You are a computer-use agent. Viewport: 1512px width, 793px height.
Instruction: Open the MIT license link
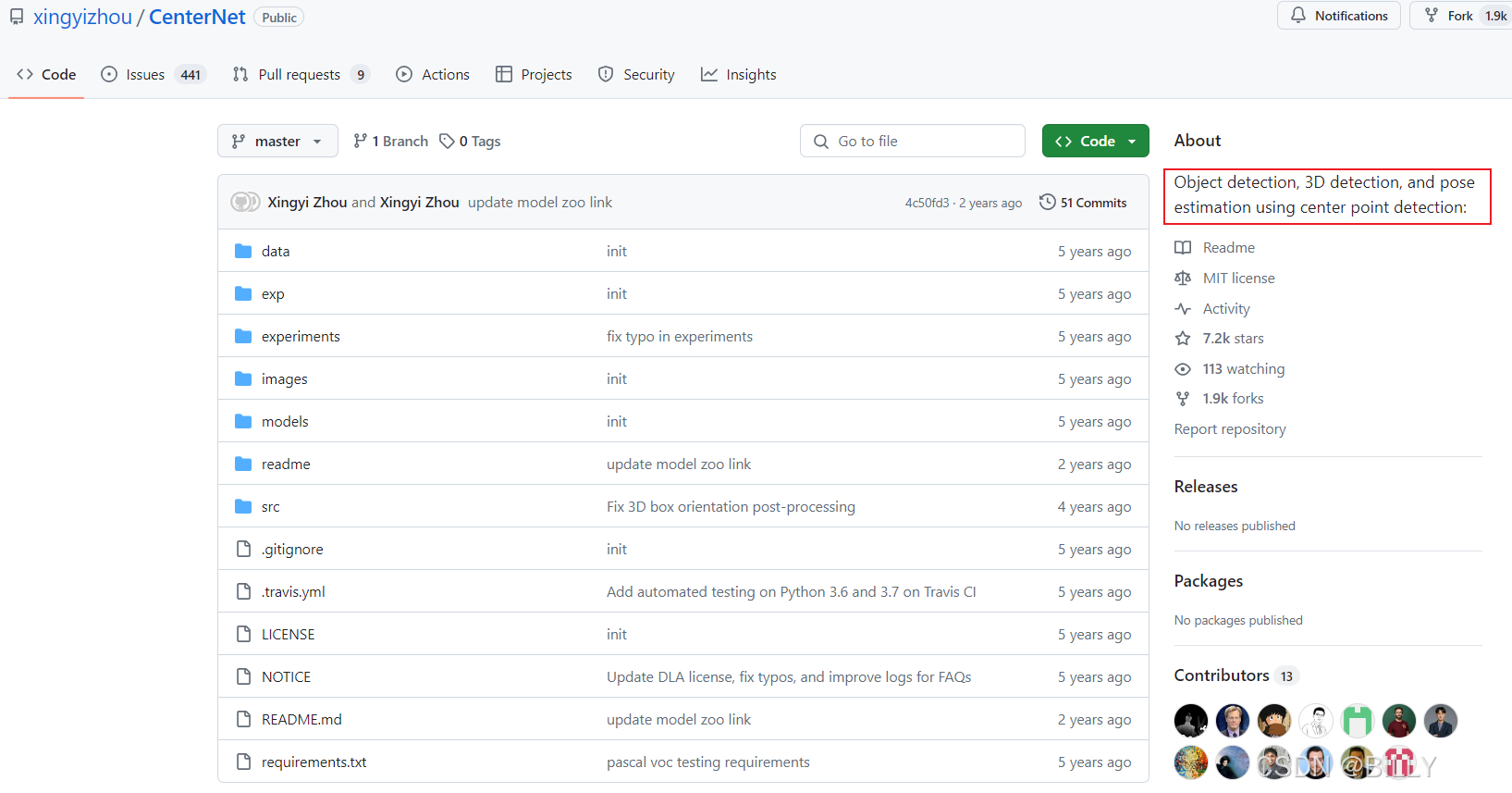click(1224, 278)
